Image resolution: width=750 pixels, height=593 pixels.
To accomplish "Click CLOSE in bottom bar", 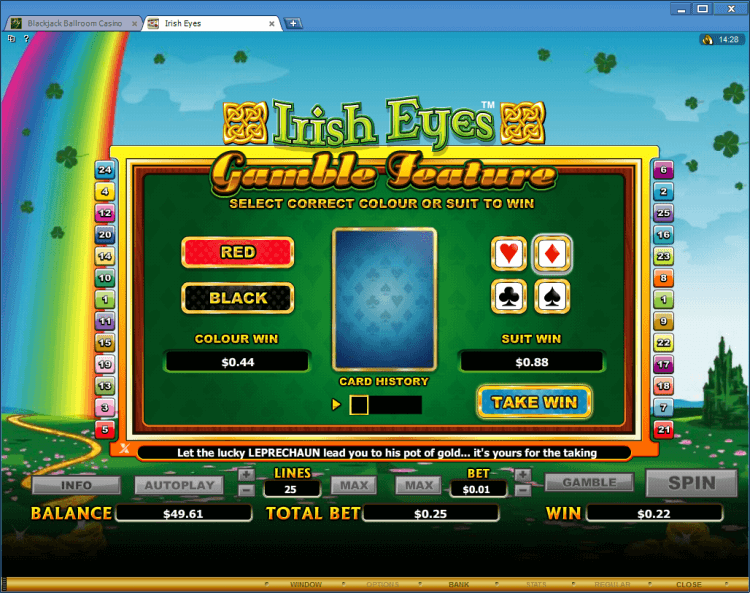I will coord(689,584).
